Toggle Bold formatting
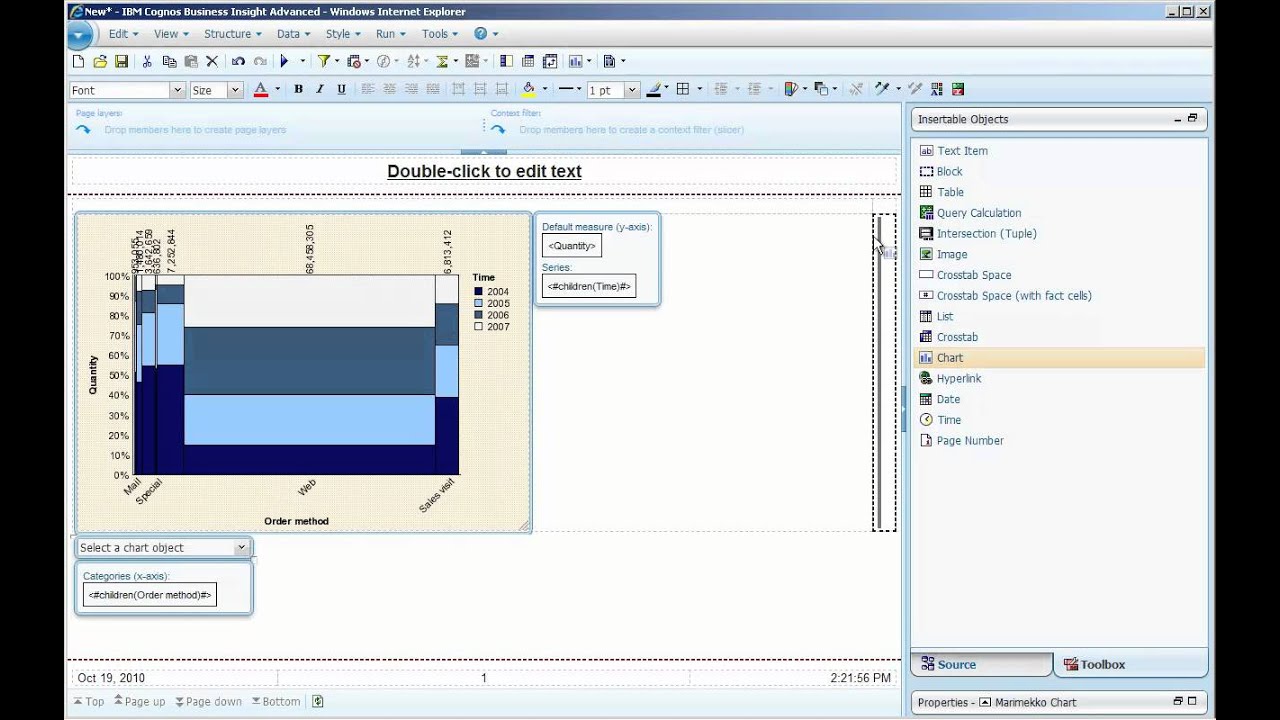 click(298, 89)
